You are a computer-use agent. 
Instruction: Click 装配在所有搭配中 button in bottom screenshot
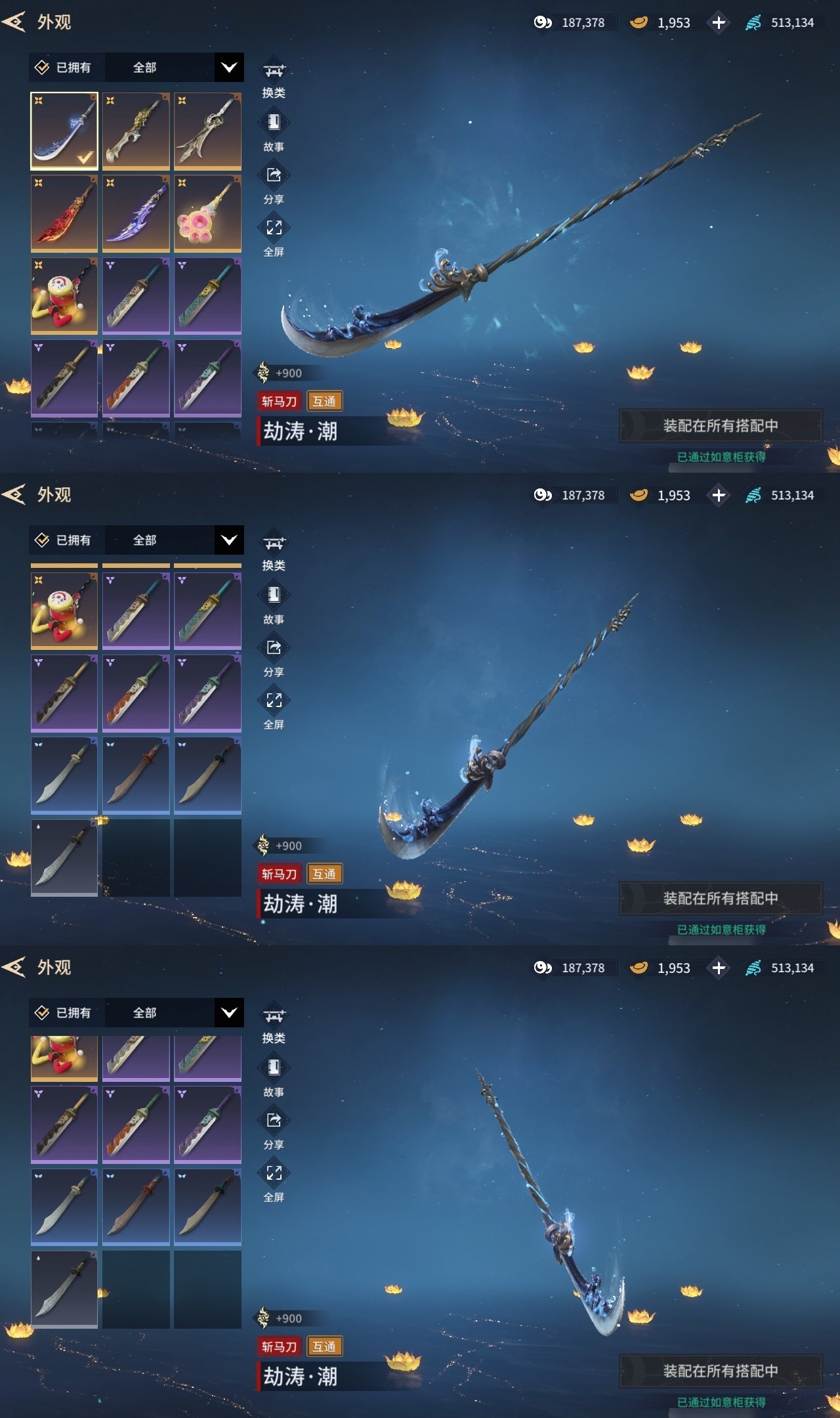point(721,1371)
